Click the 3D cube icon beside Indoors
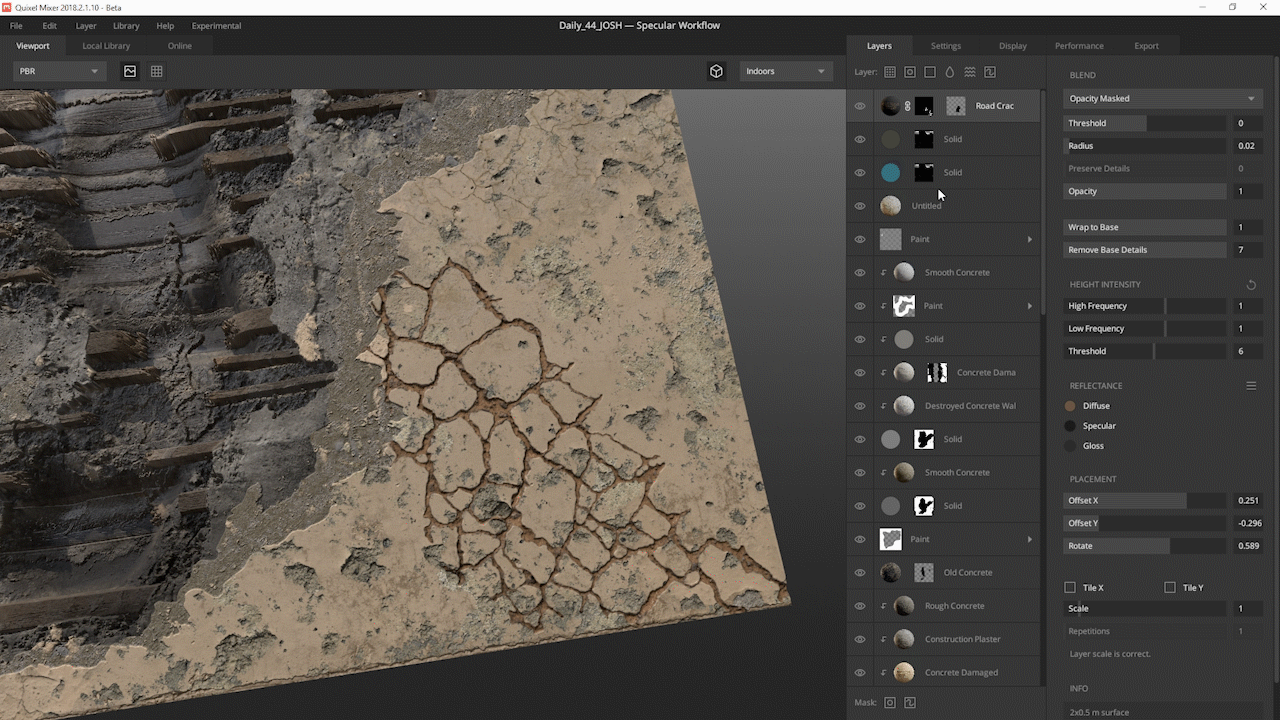 [x=716, y=71]
